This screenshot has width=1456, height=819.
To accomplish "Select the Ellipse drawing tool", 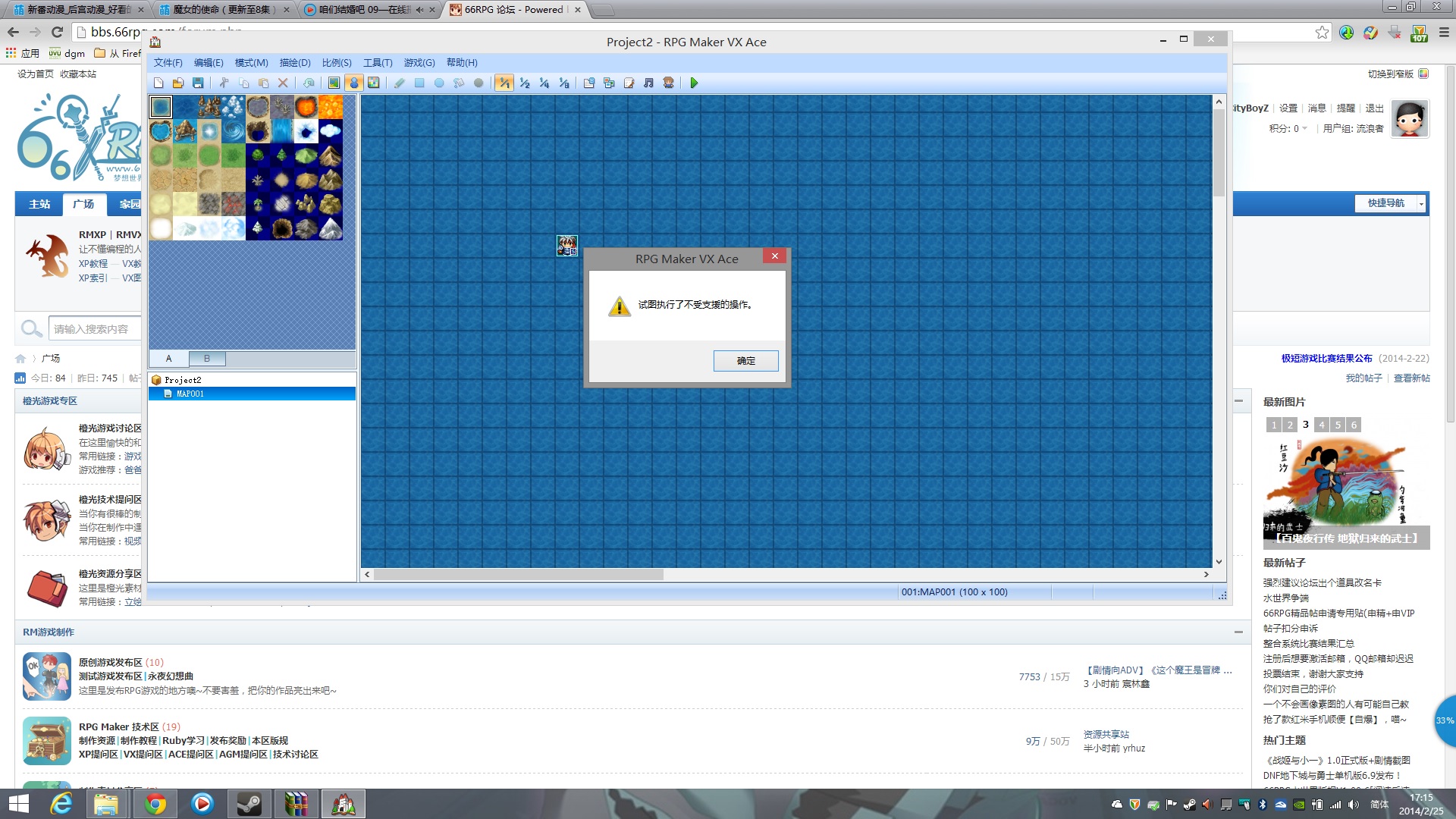I will [439, 83].
